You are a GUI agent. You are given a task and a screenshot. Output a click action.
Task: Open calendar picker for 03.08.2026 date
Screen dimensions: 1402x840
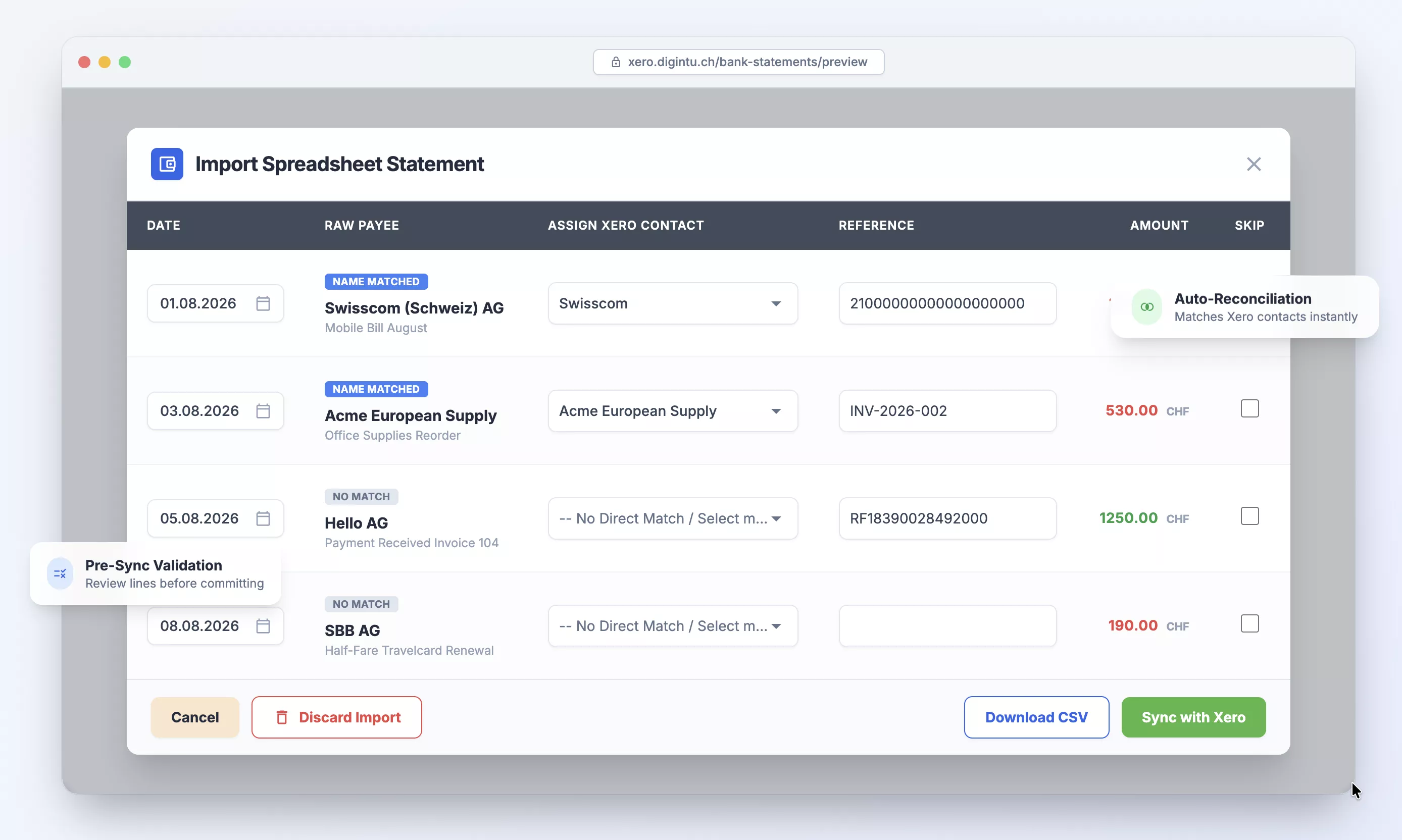(x=263, y=411)
